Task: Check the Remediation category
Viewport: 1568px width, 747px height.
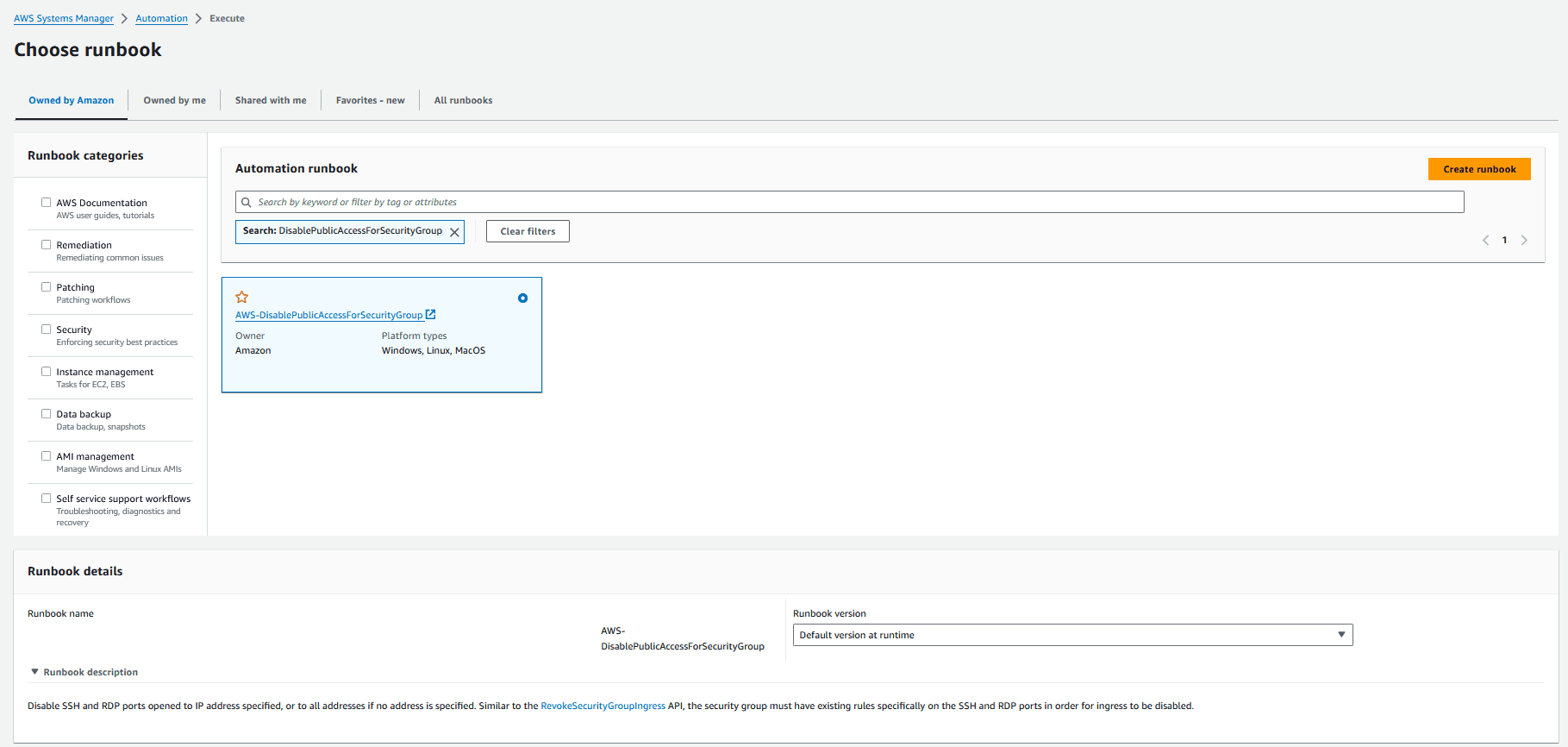Action: [x=47, y=245]
